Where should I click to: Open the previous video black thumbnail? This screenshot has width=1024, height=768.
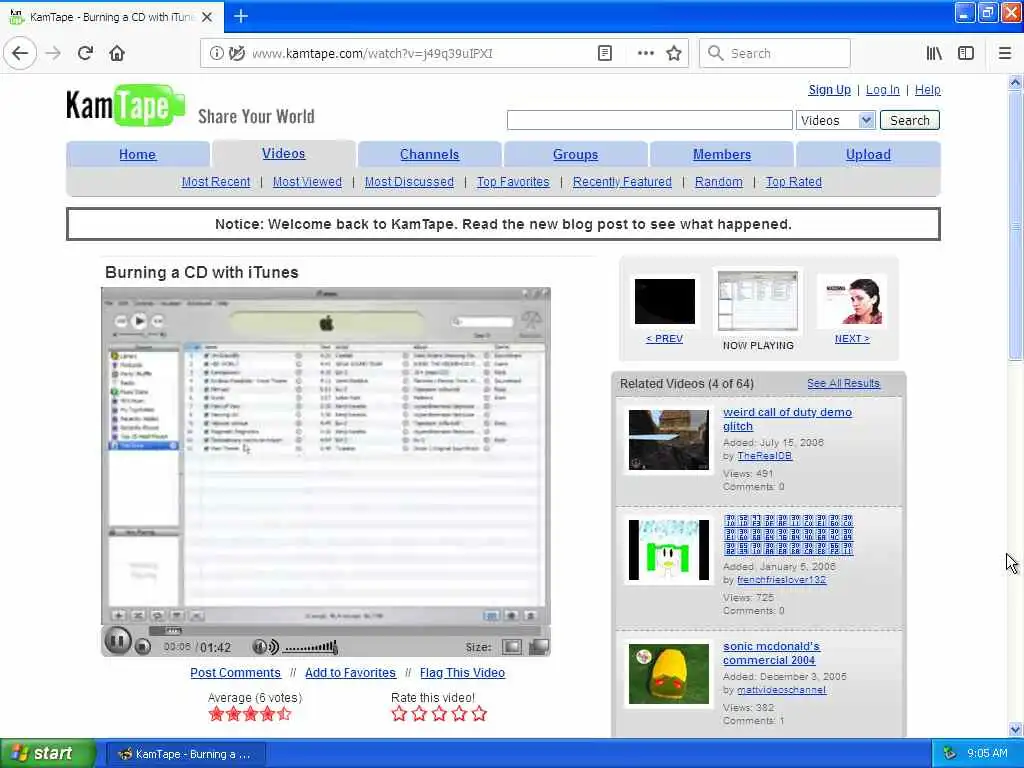(665, 301)
